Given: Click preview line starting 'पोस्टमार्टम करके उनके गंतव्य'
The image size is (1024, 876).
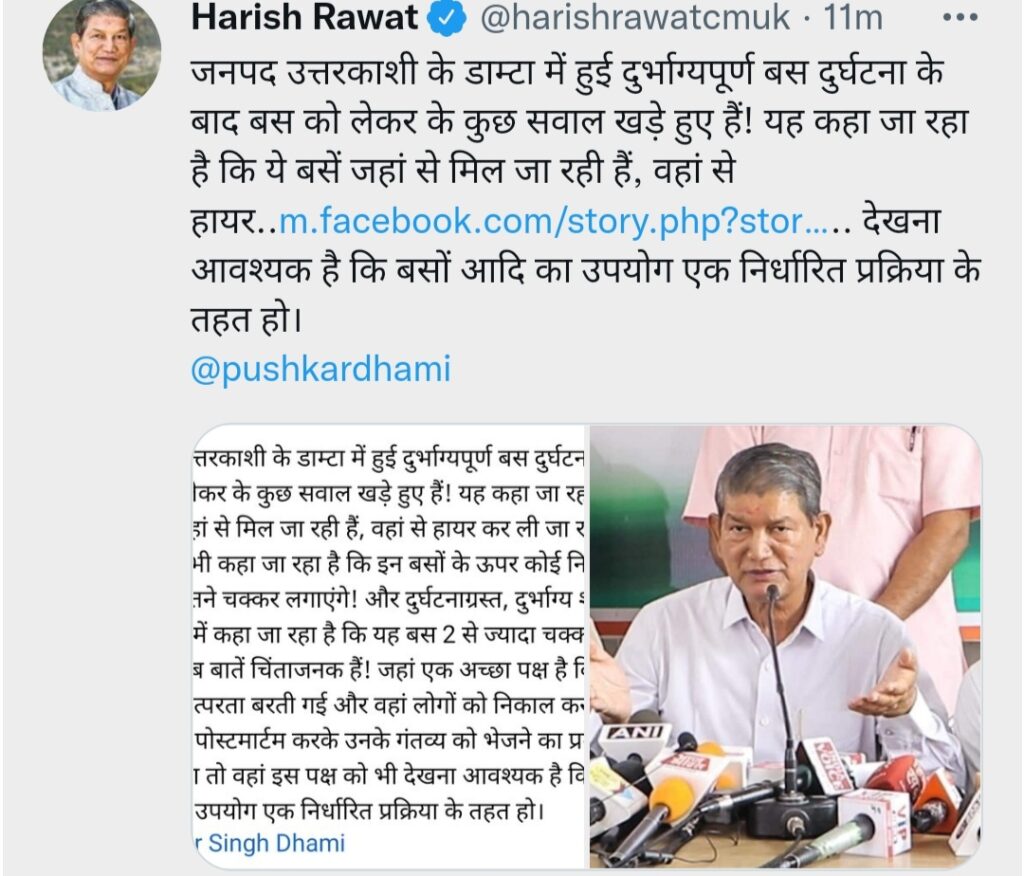Looking at the screenshot, I should pos(389,741).
